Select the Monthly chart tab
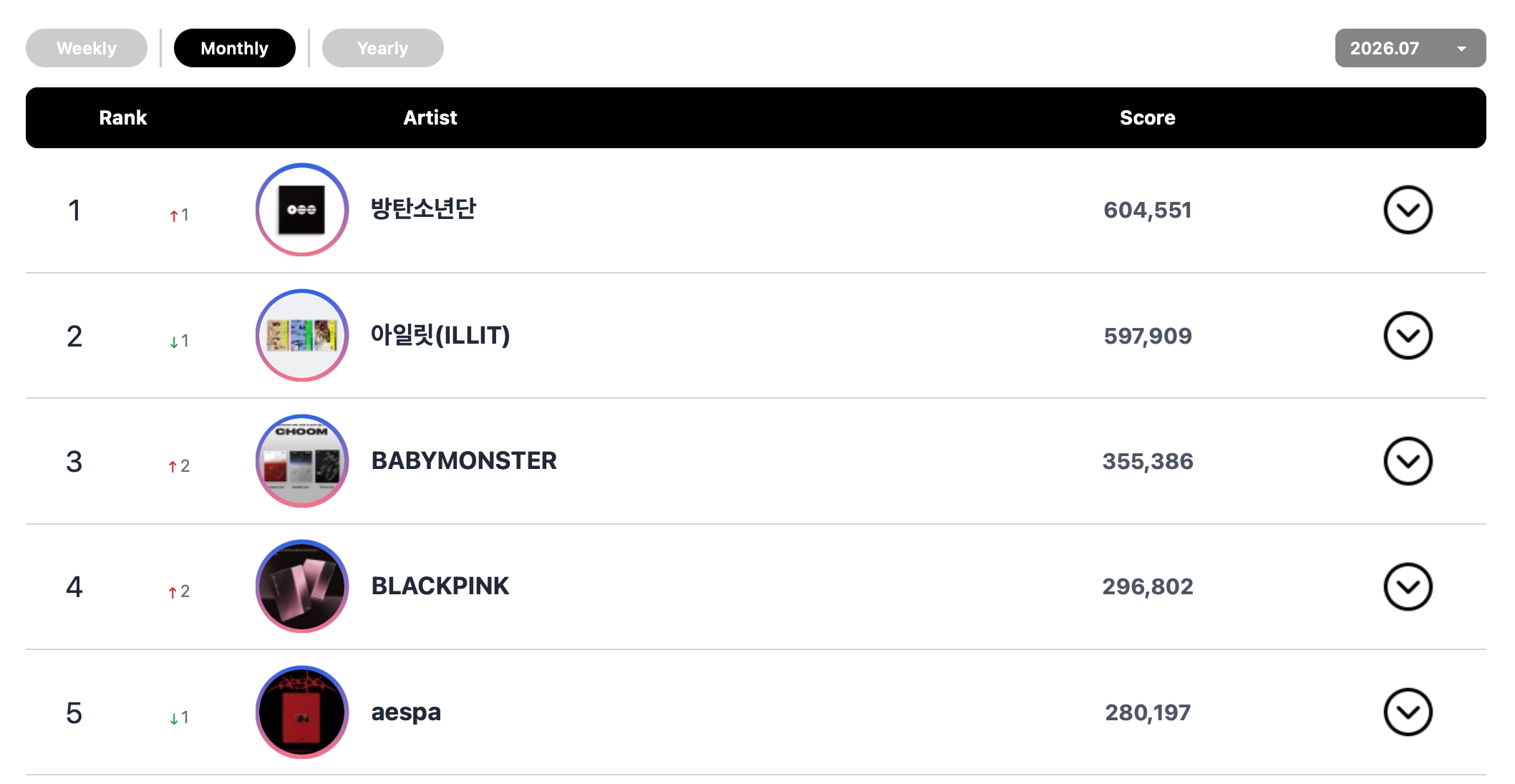Image resolution: width=1515 pixels, height=784 pixels. tap(234, 48)
